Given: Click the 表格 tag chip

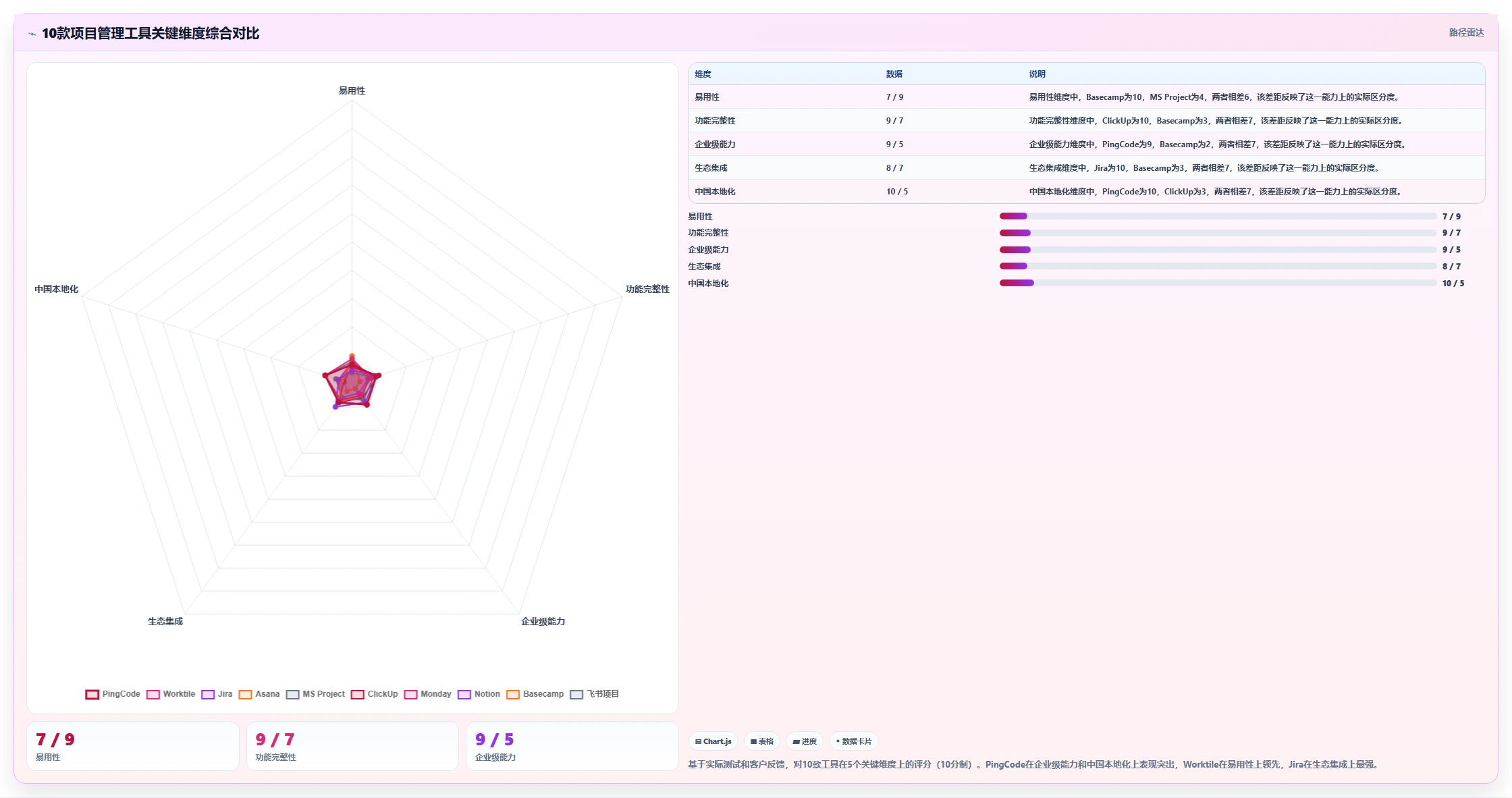Looking at the screenshot, I should point(762,741).
